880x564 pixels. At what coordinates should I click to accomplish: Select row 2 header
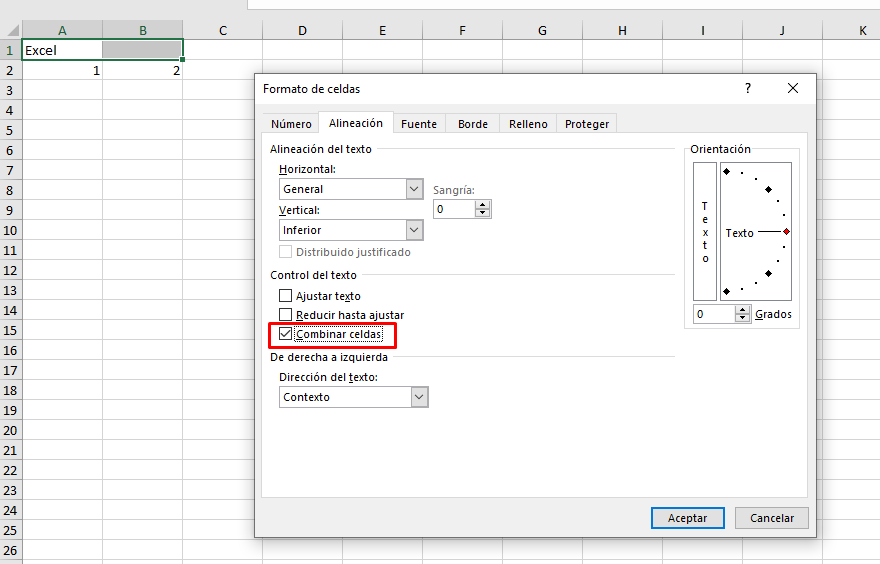[10, 70]
